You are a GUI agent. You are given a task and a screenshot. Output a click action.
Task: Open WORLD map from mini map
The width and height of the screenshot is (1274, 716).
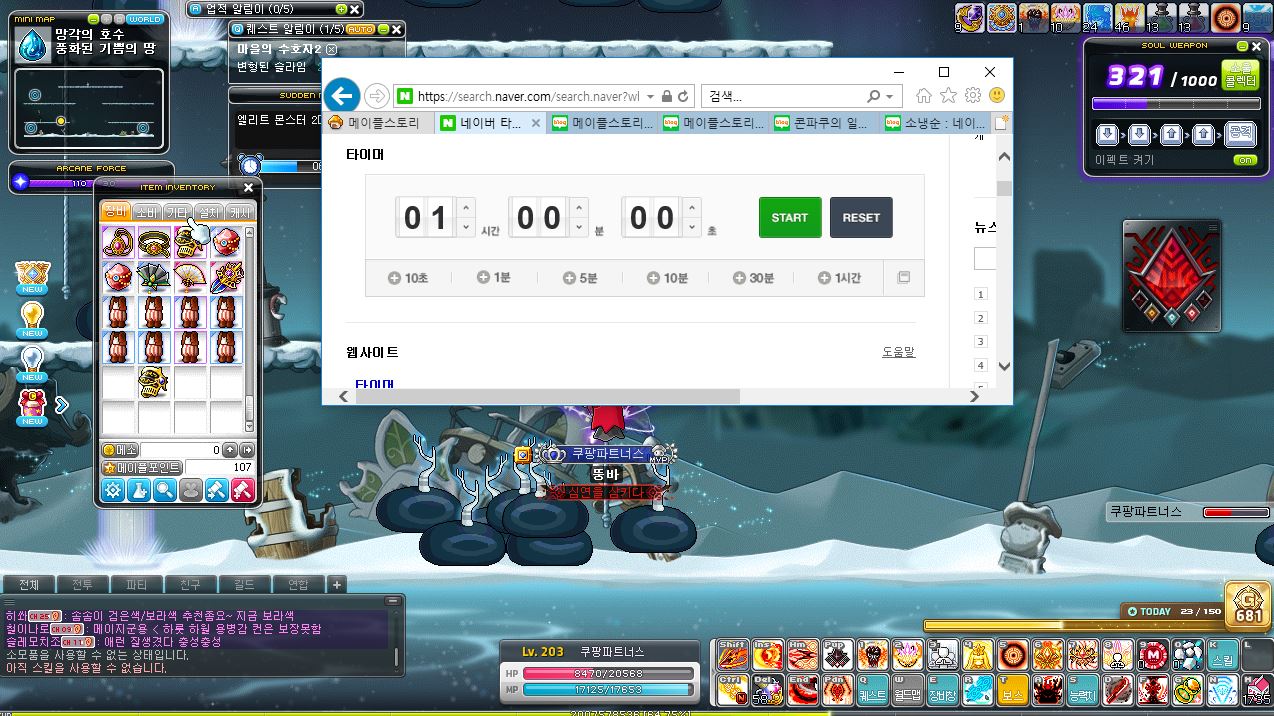(x=146, y=19)
